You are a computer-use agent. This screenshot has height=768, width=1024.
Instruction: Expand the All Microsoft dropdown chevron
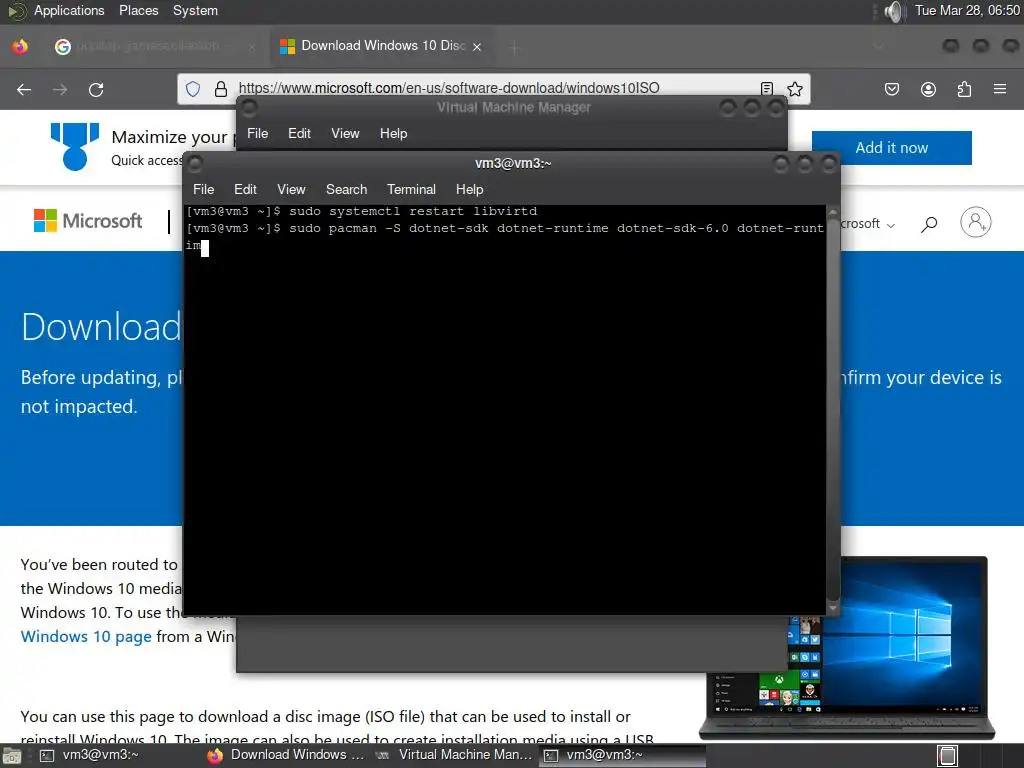point(891,225)
